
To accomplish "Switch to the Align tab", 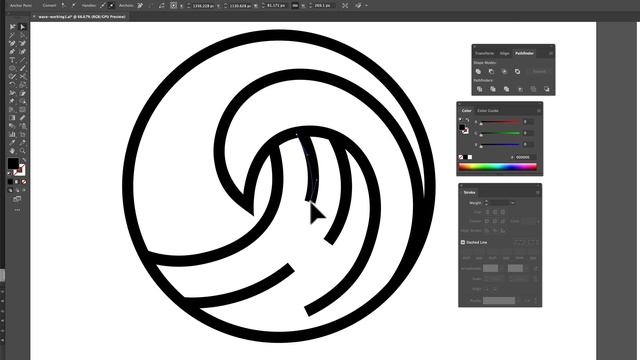I will pyautogui.click(x=504, y=53).
